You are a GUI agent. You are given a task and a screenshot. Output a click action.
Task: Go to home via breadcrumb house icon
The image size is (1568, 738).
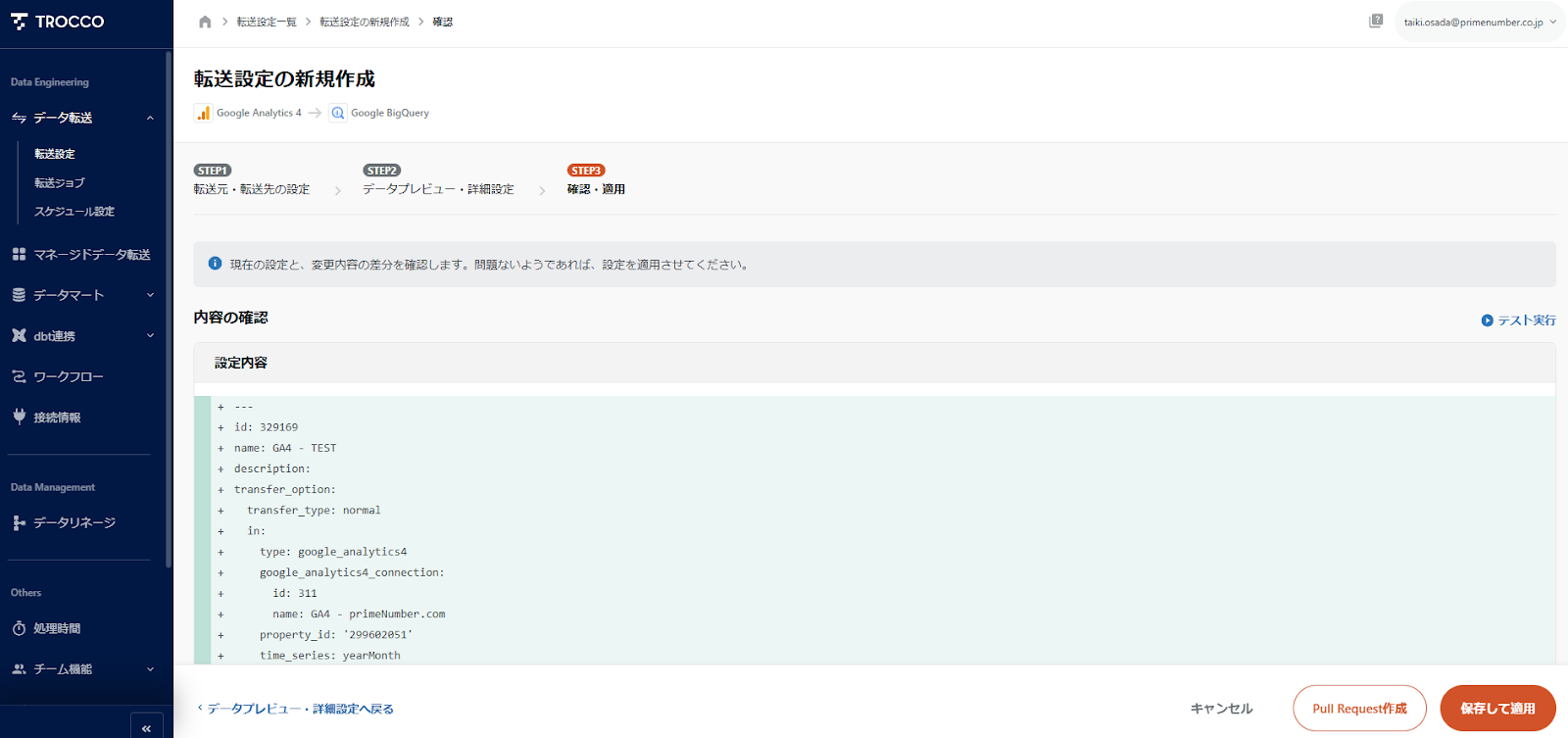click(205, 22)
